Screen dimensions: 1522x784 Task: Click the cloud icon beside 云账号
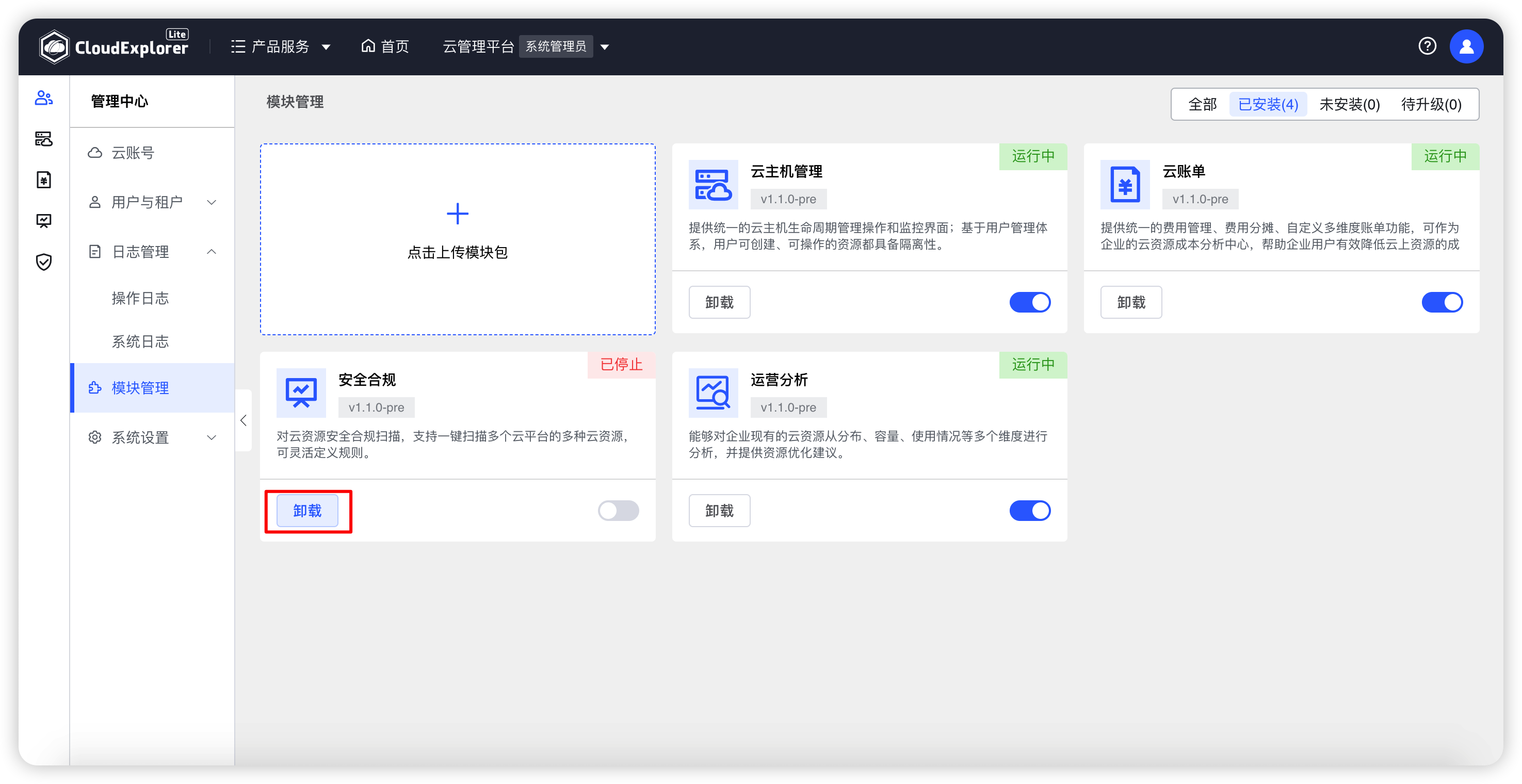tap(94, 153)
